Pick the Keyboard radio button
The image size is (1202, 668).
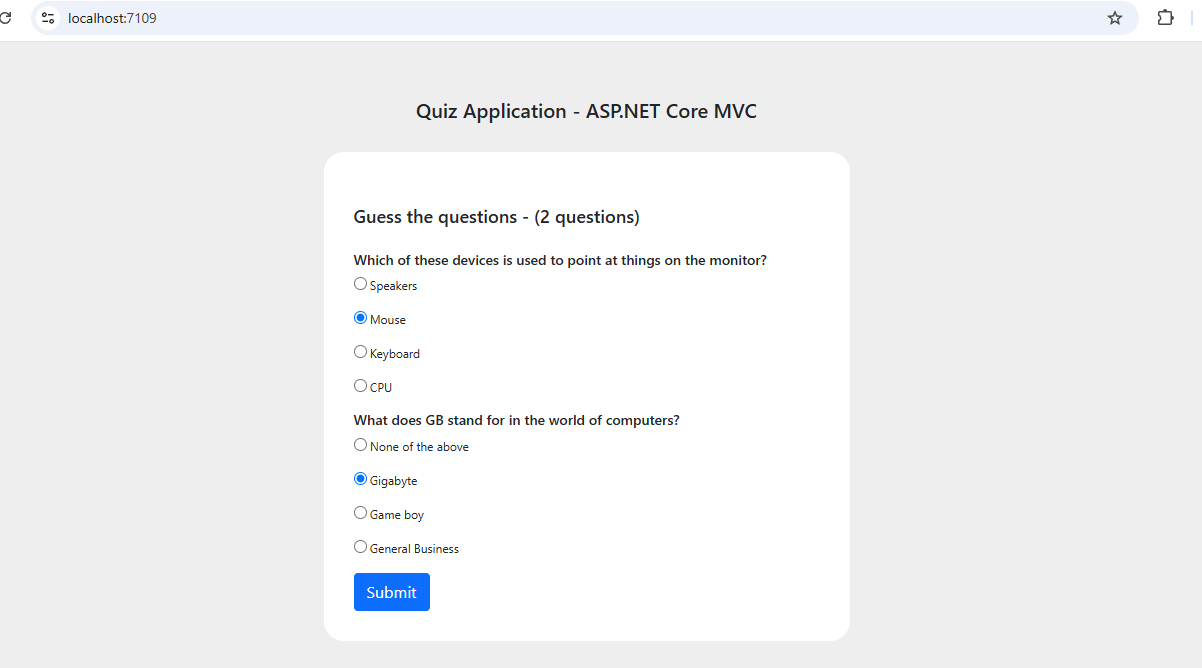pos(361,352)
